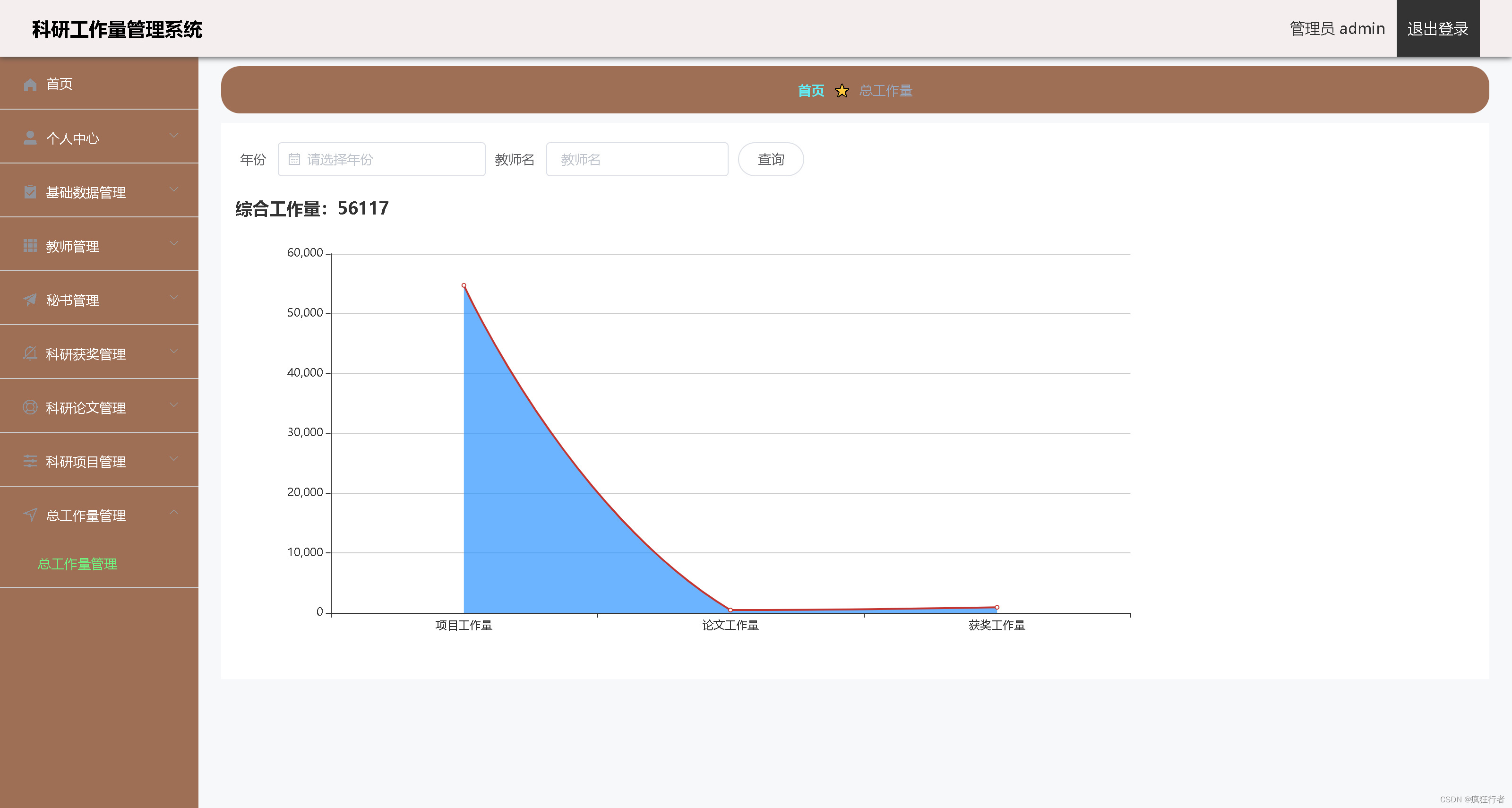Click the 管理员 admin label

(x=1337, y=28)
